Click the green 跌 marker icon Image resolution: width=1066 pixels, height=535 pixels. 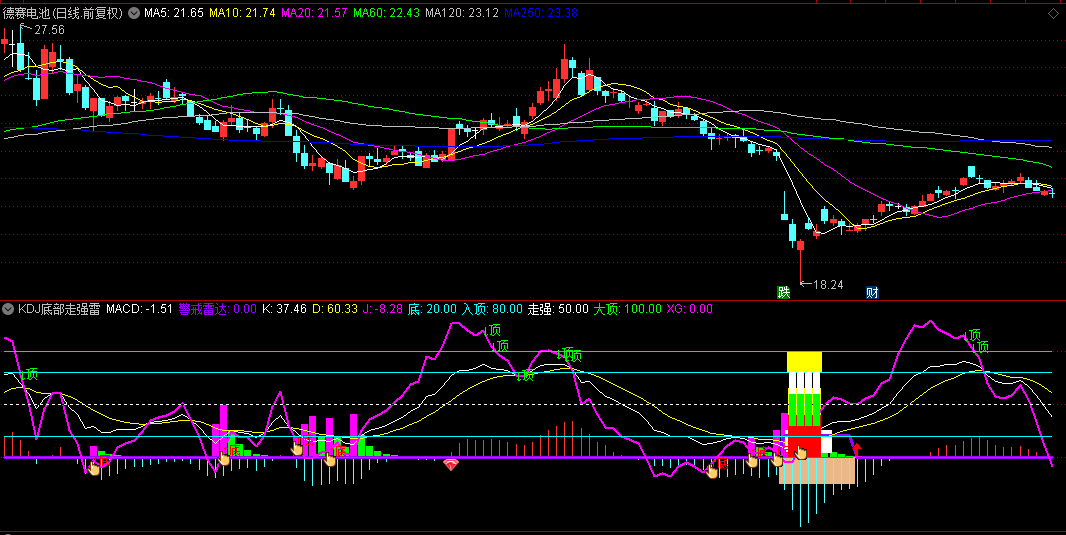784,292
